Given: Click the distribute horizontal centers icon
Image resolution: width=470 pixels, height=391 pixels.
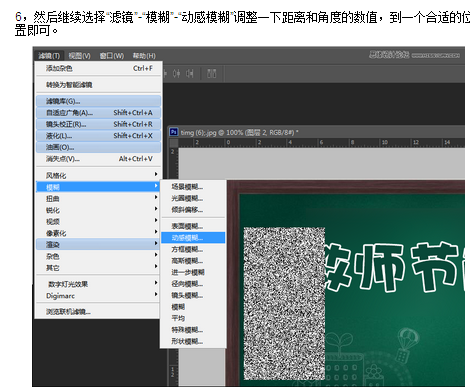Looking at the screenshot, I should pos(177,73).
